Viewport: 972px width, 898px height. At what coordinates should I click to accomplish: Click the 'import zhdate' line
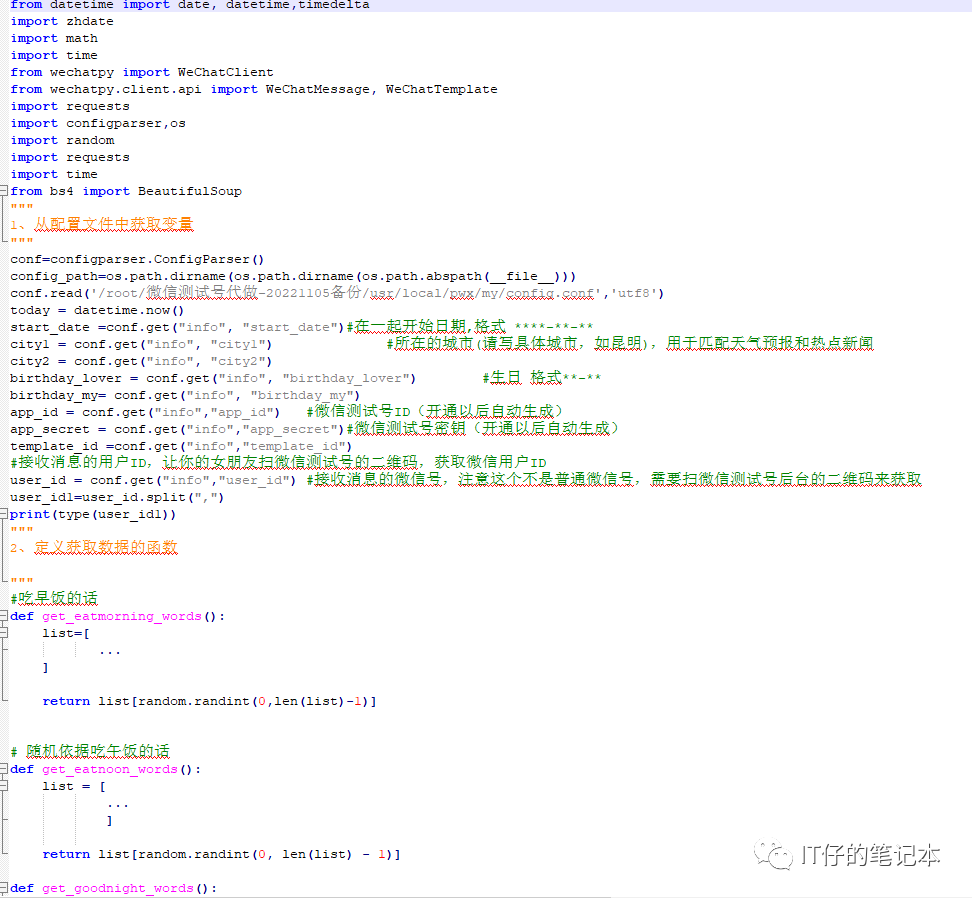tap(62, 21)
